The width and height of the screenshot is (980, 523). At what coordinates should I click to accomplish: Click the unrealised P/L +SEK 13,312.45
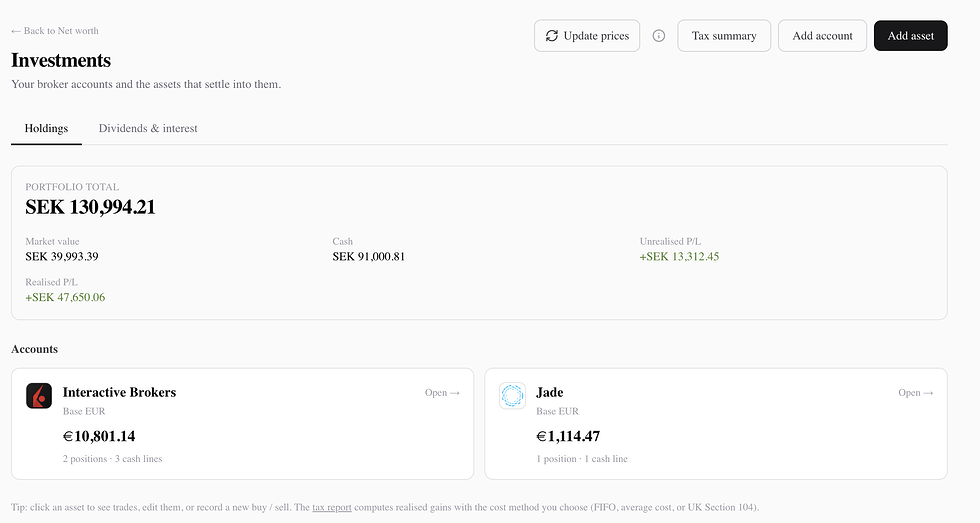point(679,256)
